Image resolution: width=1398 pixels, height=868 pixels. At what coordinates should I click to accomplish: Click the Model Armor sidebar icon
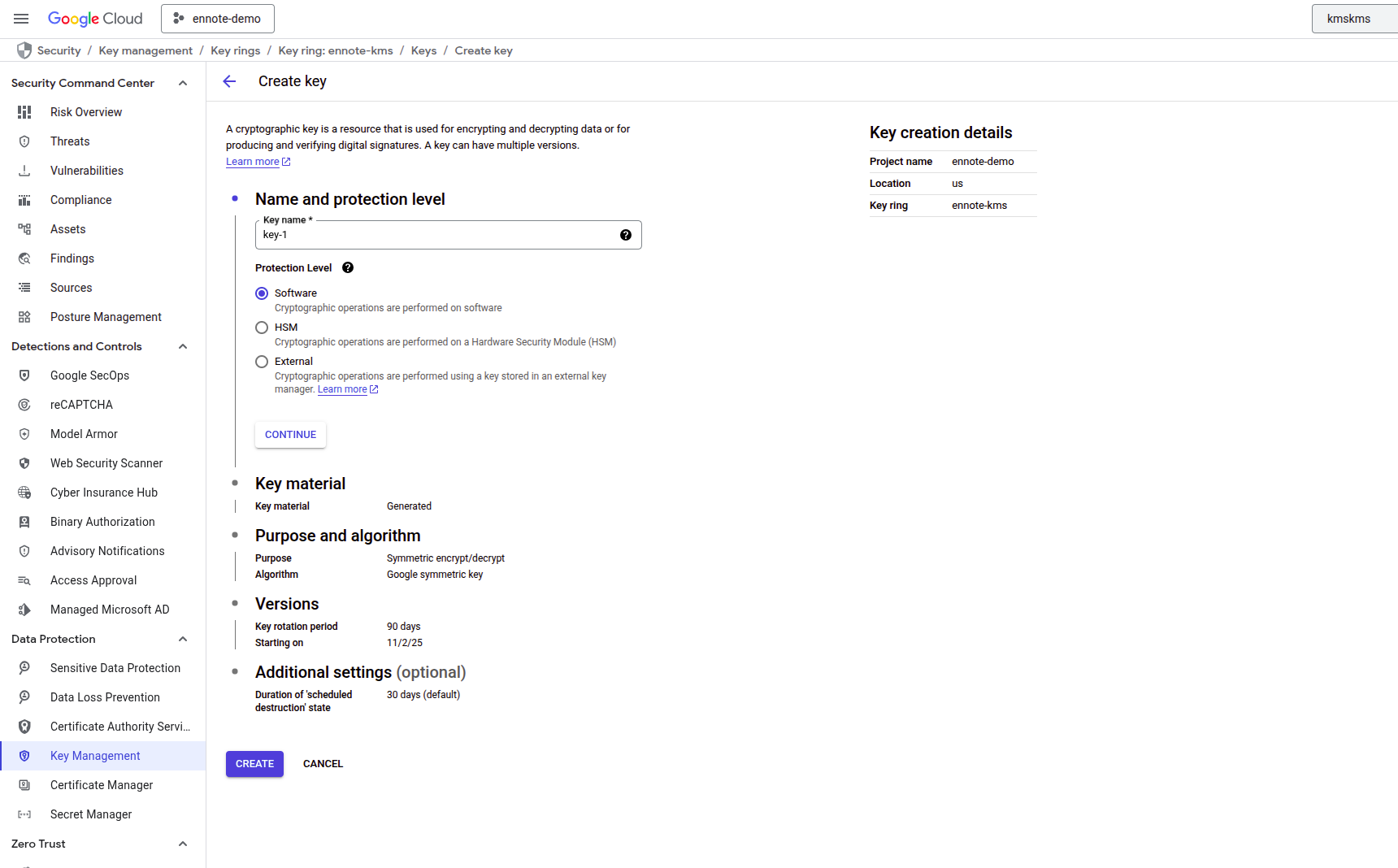click(x=24, y=434)
